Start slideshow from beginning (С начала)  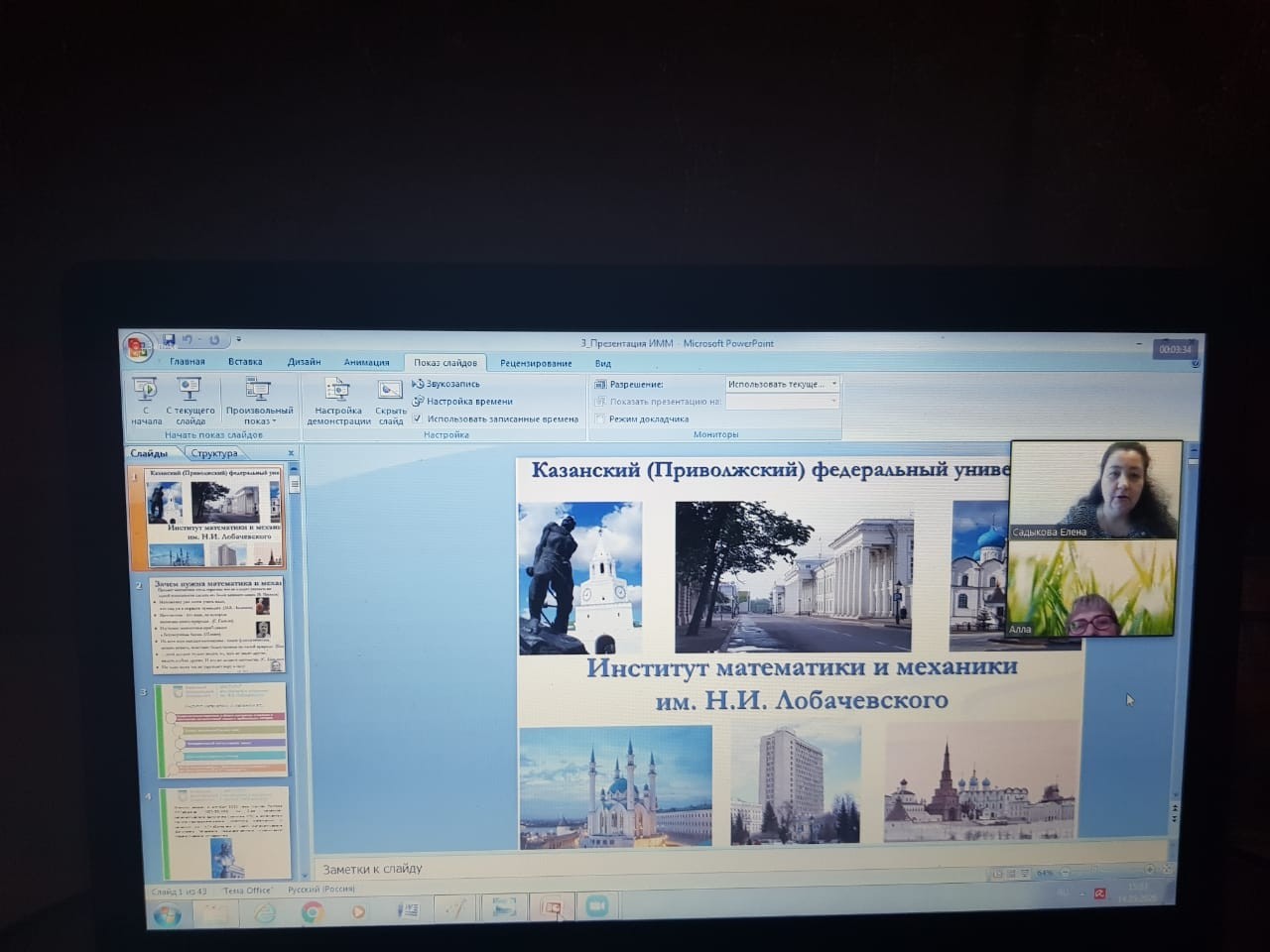coord(146,402)
